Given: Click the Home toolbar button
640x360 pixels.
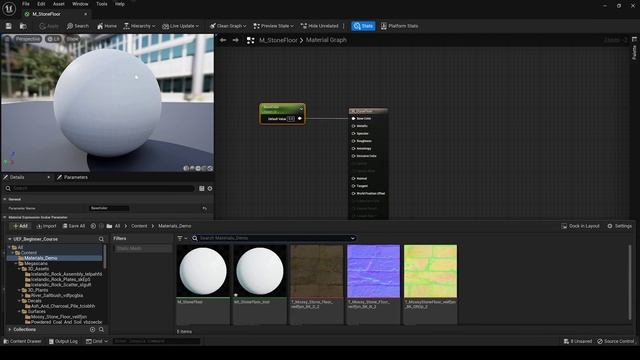Looking at the screenshot, I should tap(107, 26).
